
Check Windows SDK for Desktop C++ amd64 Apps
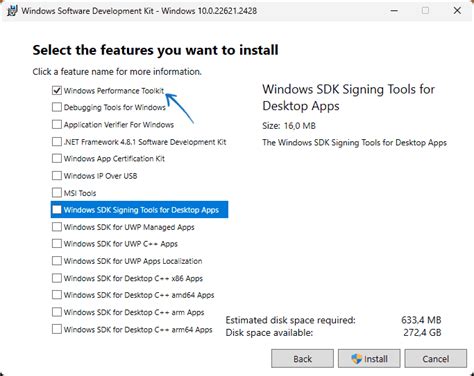57,295
